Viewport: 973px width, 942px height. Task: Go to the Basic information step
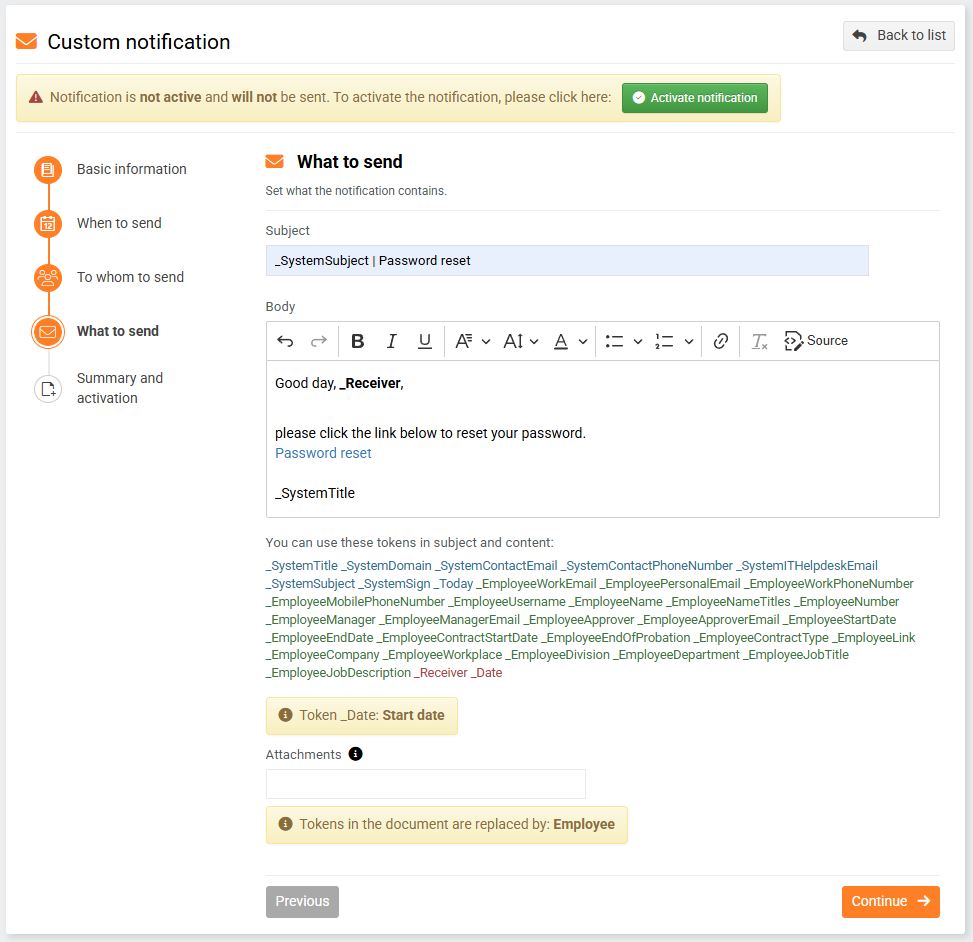(x=131, y=169)
